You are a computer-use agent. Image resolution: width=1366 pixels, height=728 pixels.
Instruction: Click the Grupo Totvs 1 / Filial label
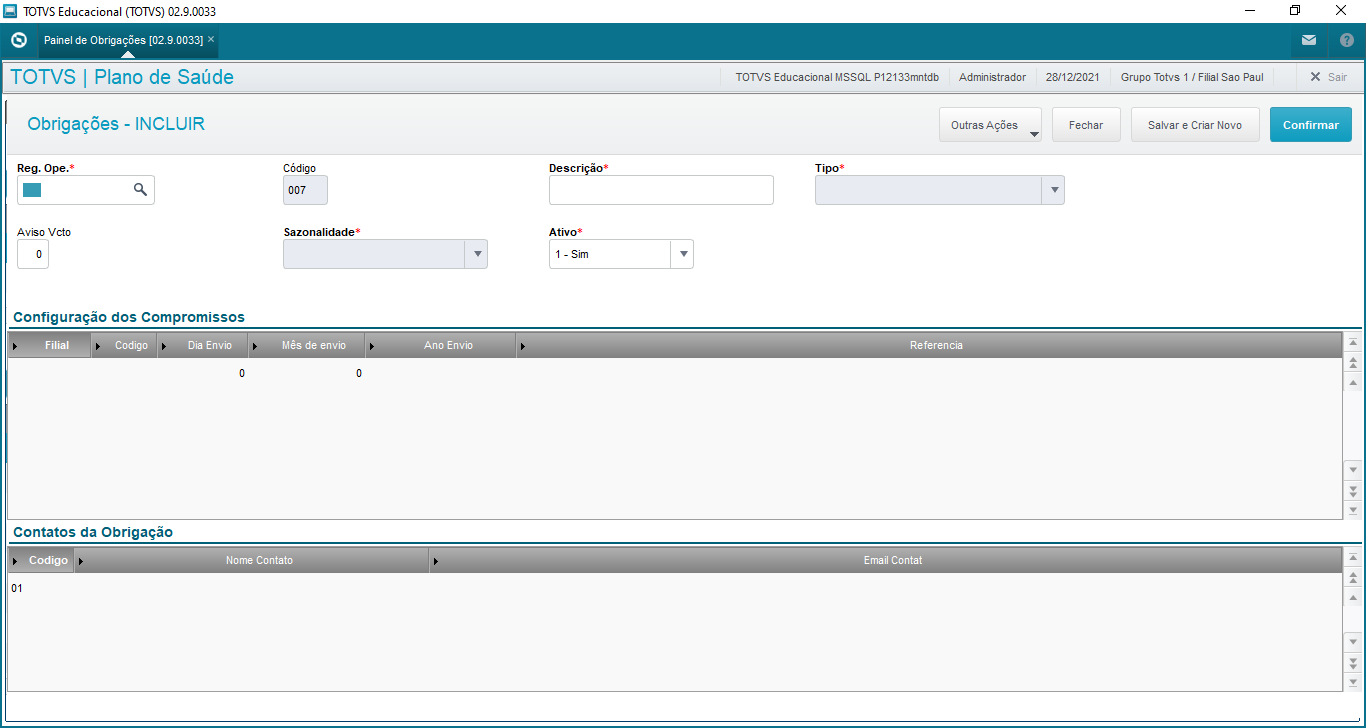[1191, 77]
